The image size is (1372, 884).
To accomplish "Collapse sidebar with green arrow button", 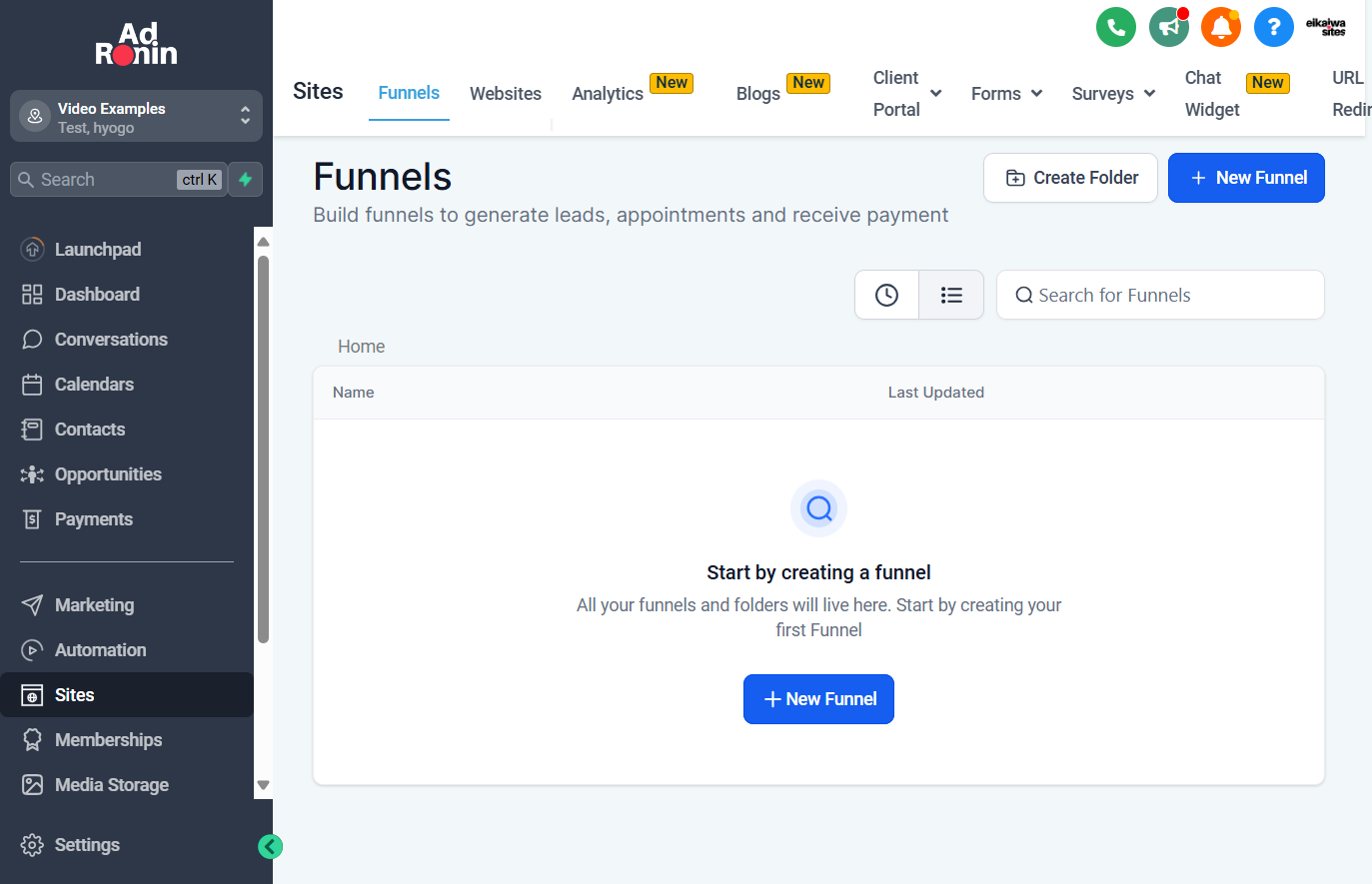I will [270, 847].
